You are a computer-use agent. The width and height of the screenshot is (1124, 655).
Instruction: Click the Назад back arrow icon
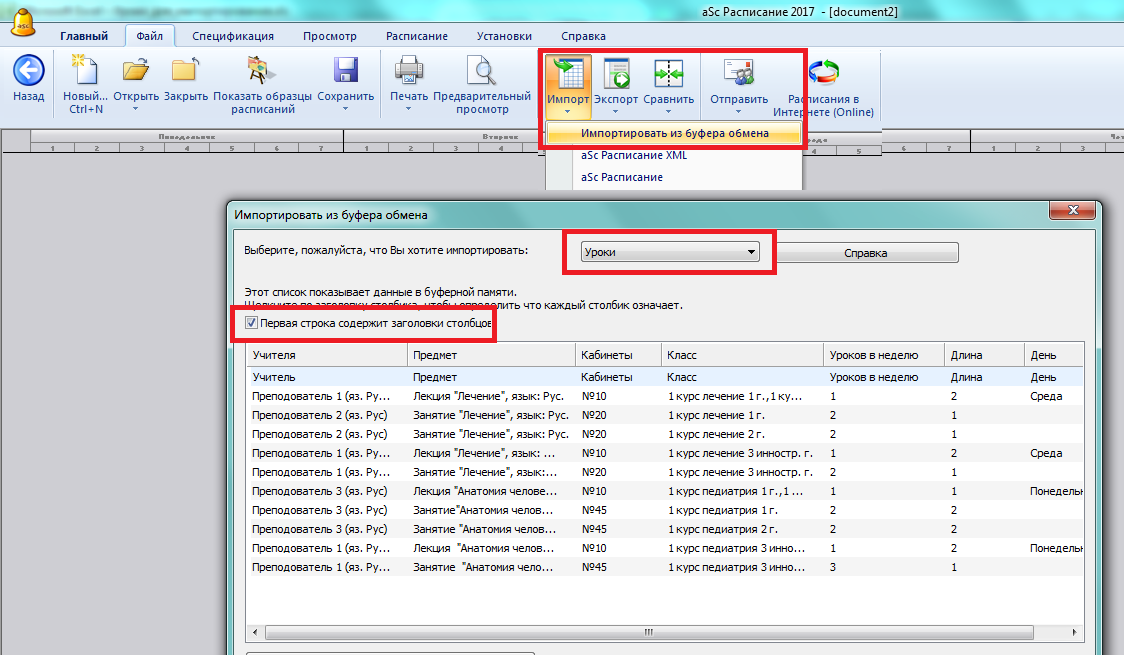(x=29, y=71)
